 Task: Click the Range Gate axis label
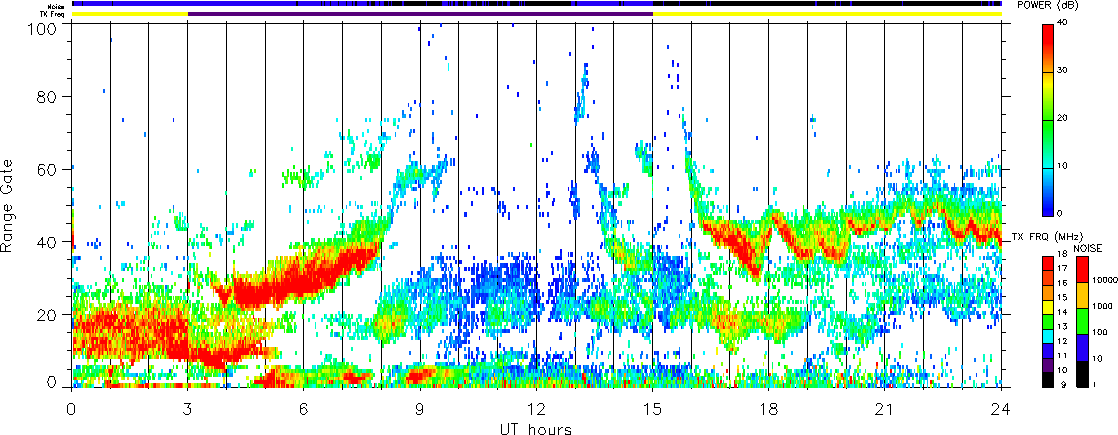(x=7, y=206)
